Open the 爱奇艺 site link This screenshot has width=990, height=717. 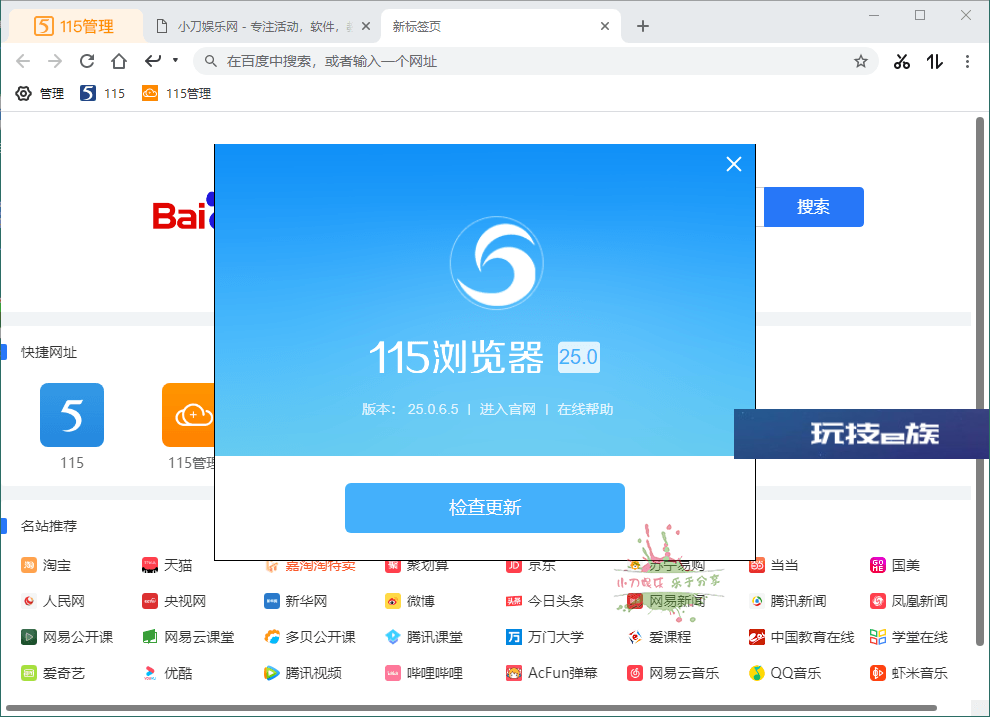pos(53,673)
